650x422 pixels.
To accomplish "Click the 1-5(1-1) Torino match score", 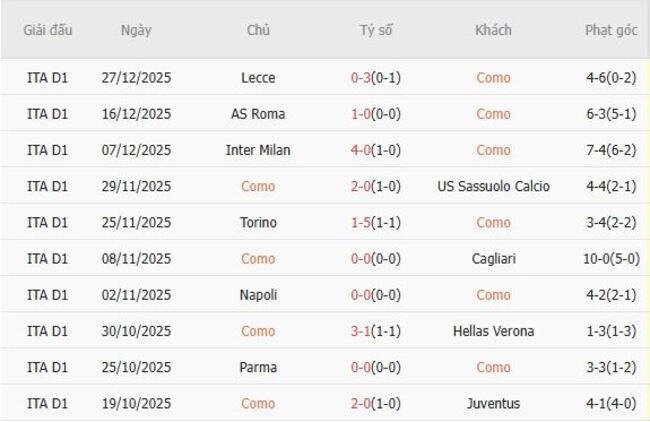I will (376, 222).
